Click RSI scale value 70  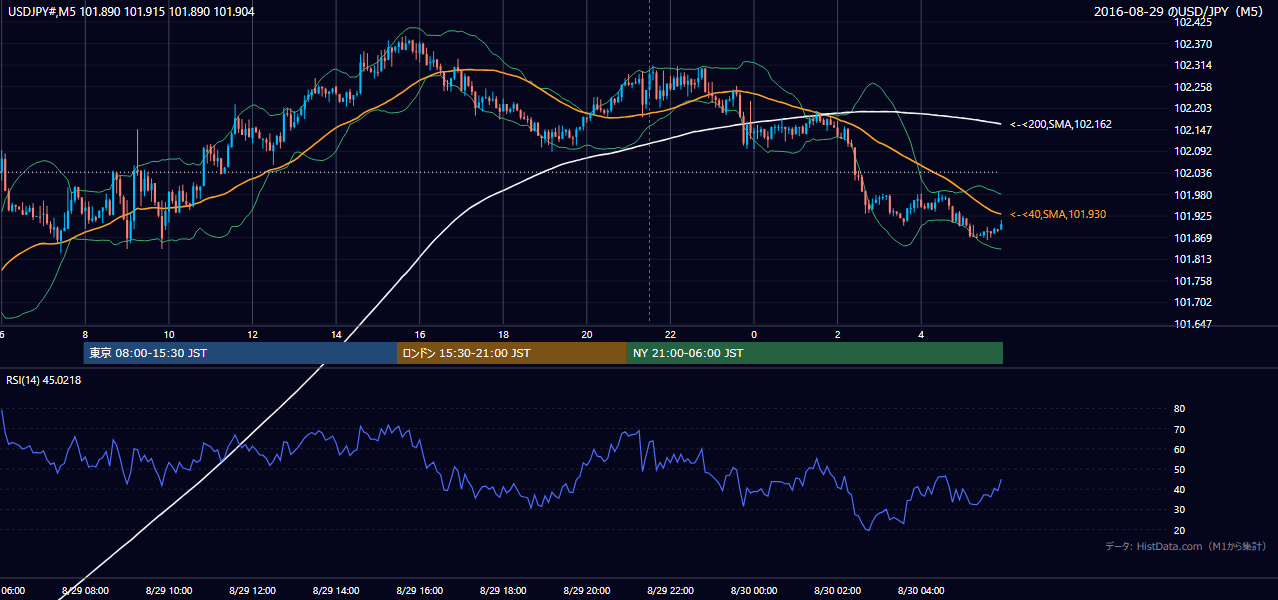pos(1179,429)
